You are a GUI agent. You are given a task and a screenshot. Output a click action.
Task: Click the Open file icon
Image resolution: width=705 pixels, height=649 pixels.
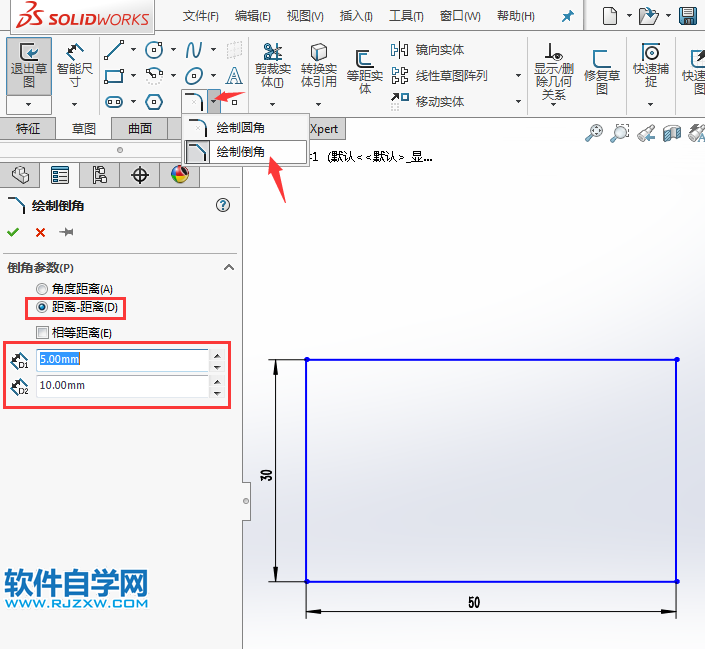tap(648, 16)
